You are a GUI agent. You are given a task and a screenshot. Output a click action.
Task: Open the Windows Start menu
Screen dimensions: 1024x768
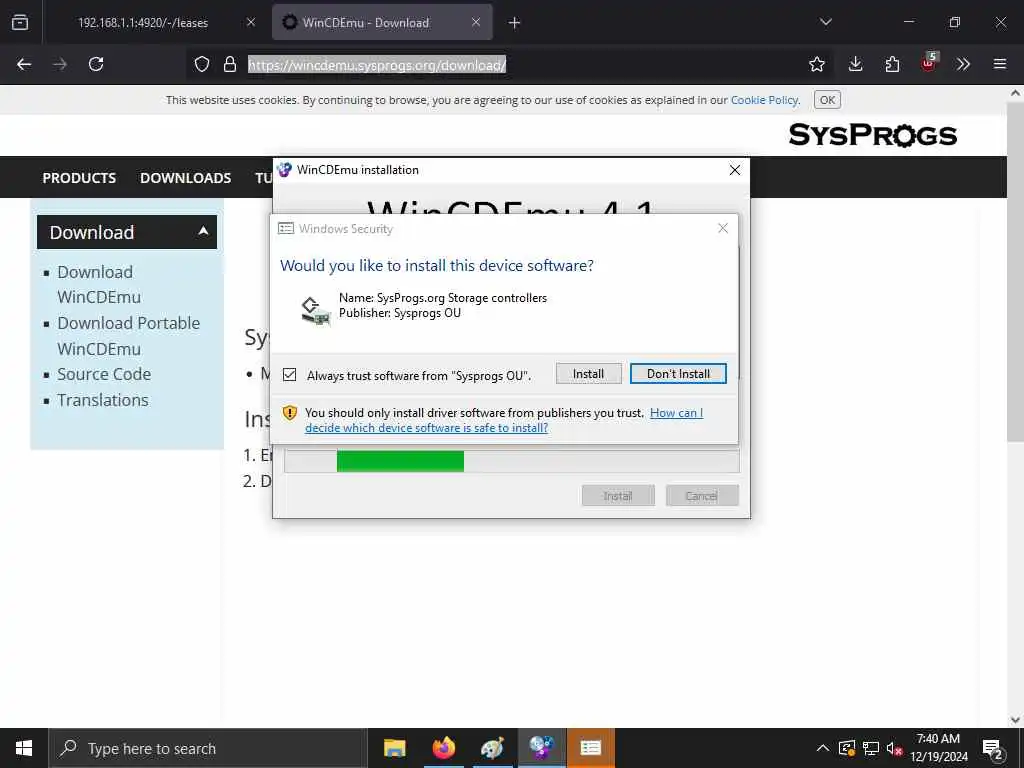[24, 748]
